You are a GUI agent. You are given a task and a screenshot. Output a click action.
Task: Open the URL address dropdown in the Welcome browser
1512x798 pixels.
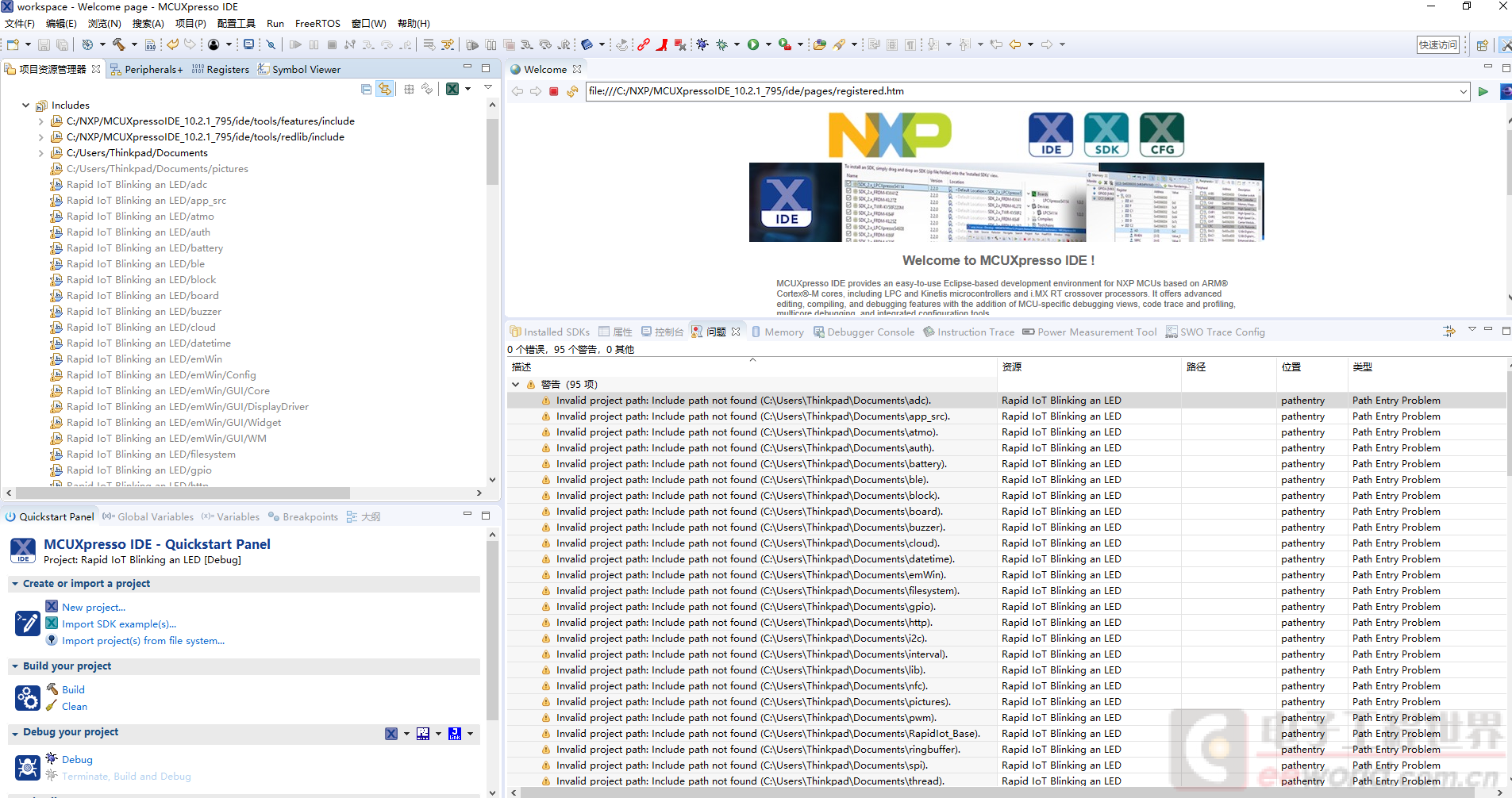click(1463, 91)
